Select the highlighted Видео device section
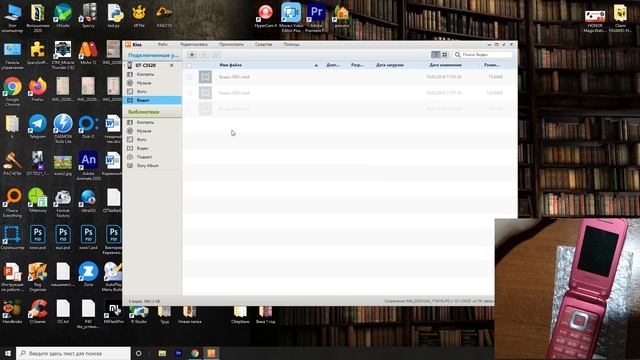 point(152,100)
